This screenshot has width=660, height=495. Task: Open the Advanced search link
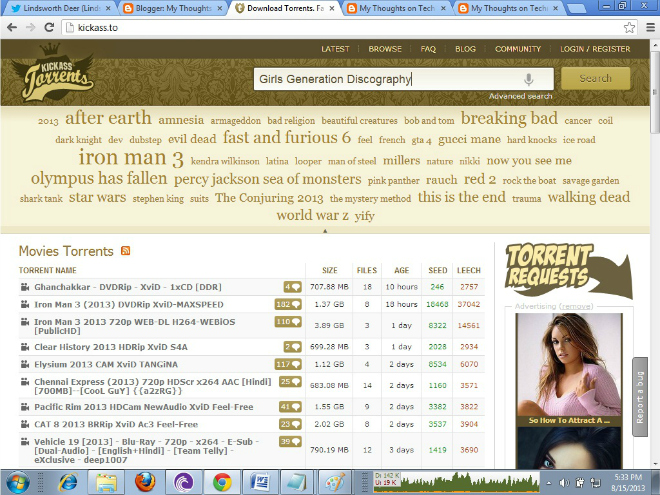[520, 96]
